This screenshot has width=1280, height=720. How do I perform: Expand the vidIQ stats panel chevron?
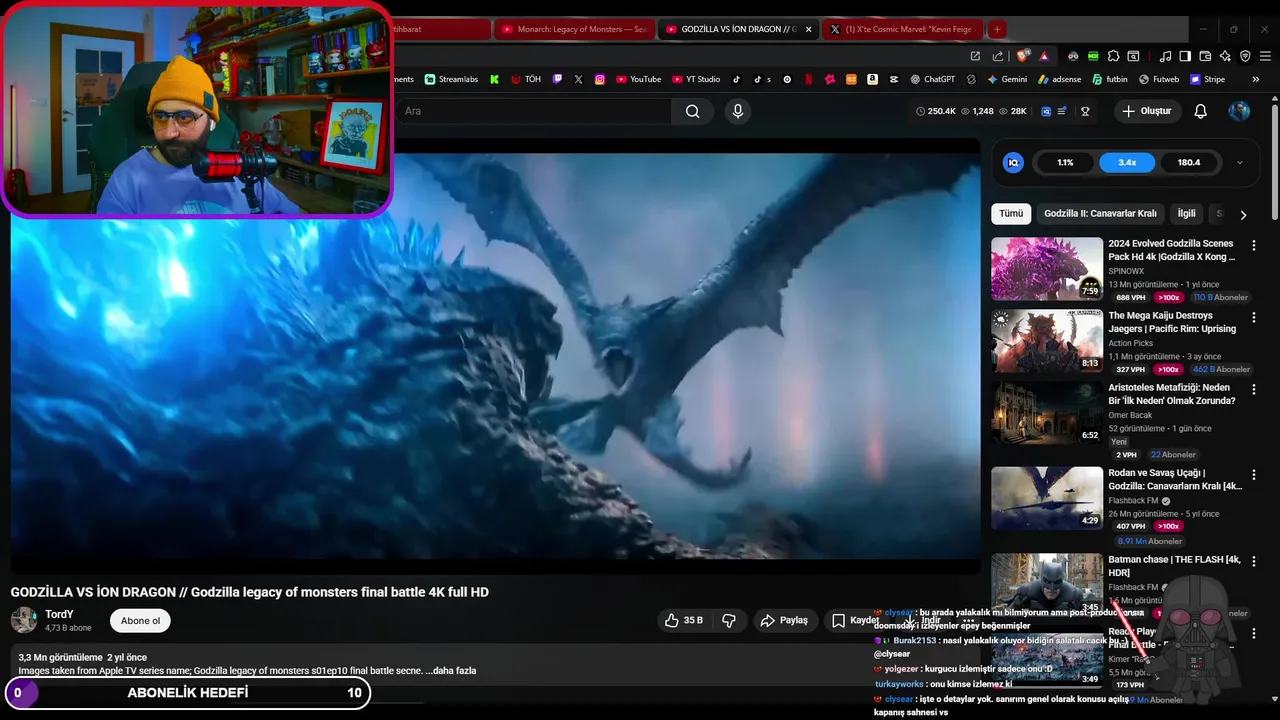(x=1240, y=162)
